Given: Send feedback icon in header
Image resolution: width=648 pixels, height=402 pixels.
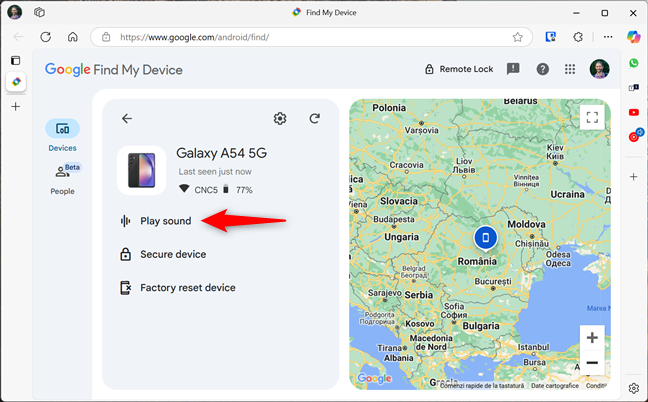Looking at the screenshot, I should tap(513, 69).
